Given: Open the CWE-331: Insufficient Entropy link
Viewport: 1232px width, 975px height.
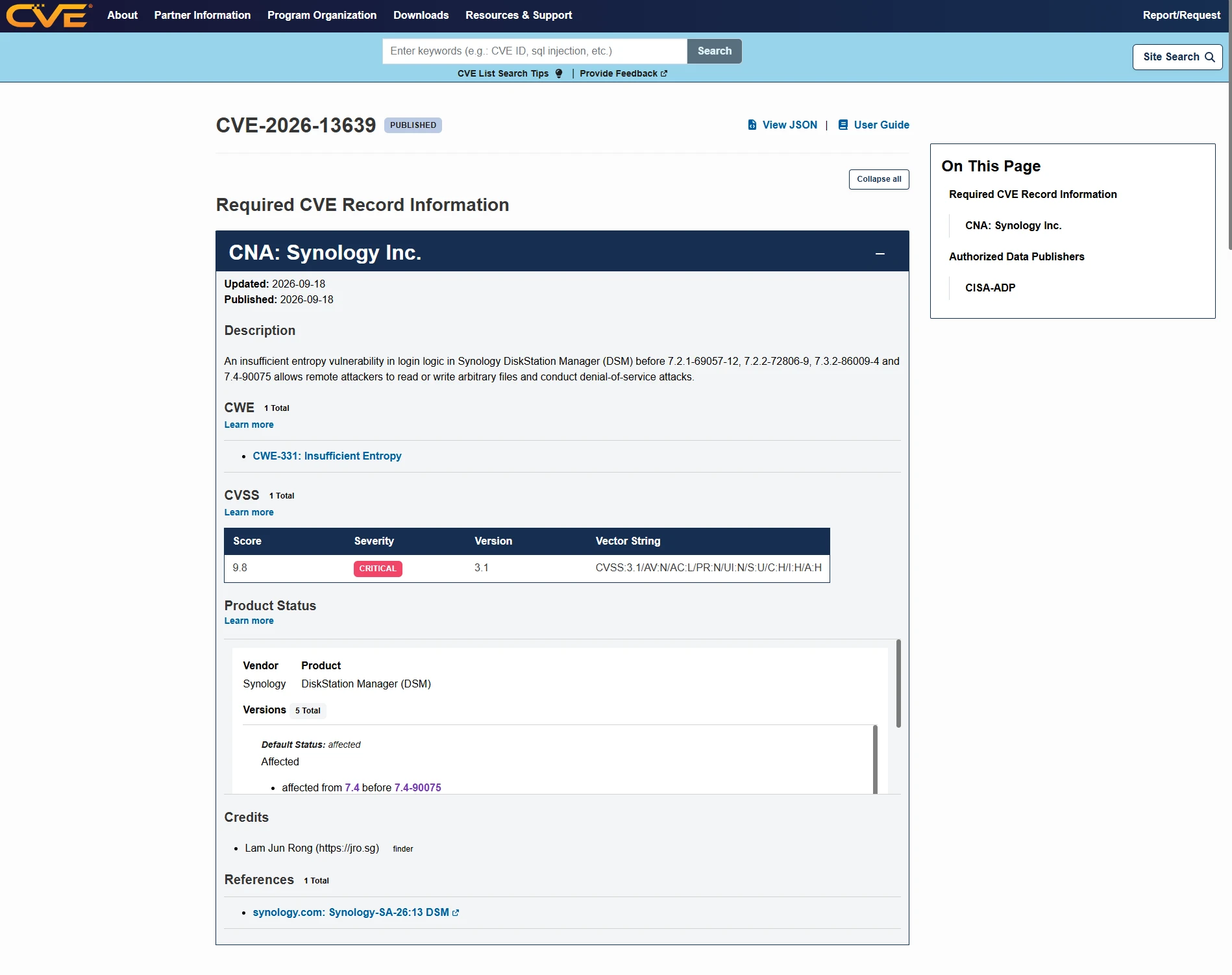Looking at the screenshot, I should [327, 456].
